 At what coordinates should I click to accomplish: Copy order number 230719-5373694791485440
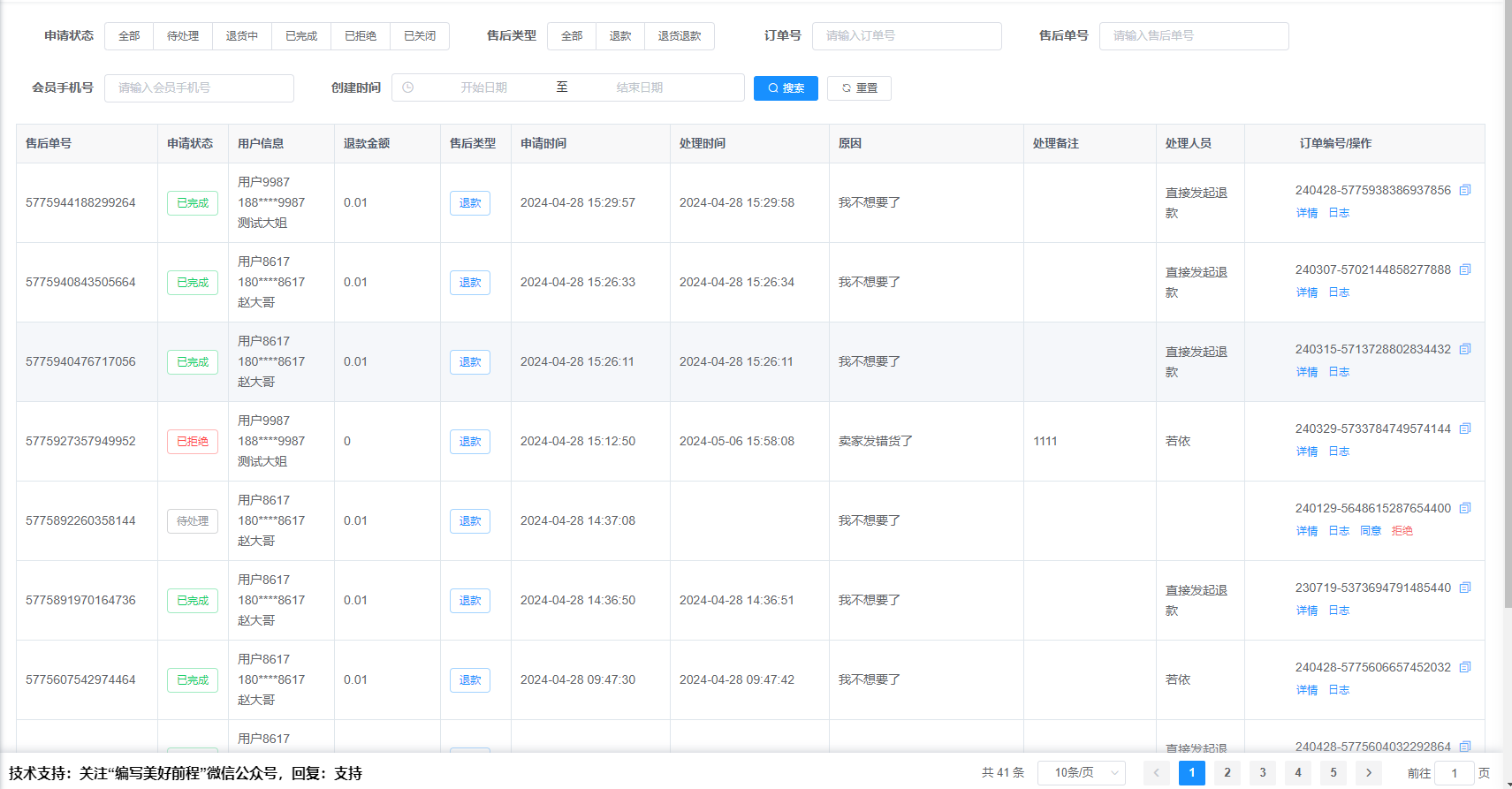[x=1464, y=588]
